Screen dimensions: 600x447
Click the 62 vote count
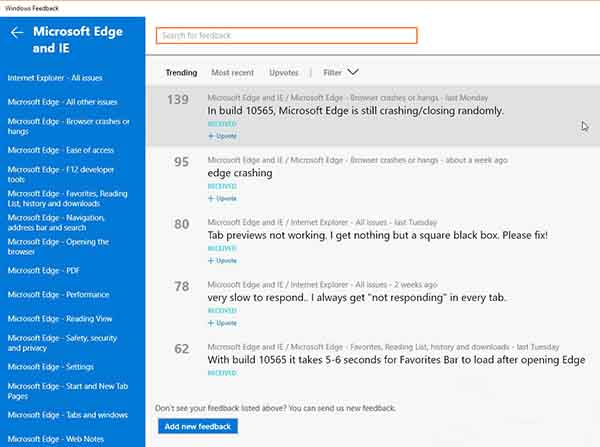click(181, 349)
